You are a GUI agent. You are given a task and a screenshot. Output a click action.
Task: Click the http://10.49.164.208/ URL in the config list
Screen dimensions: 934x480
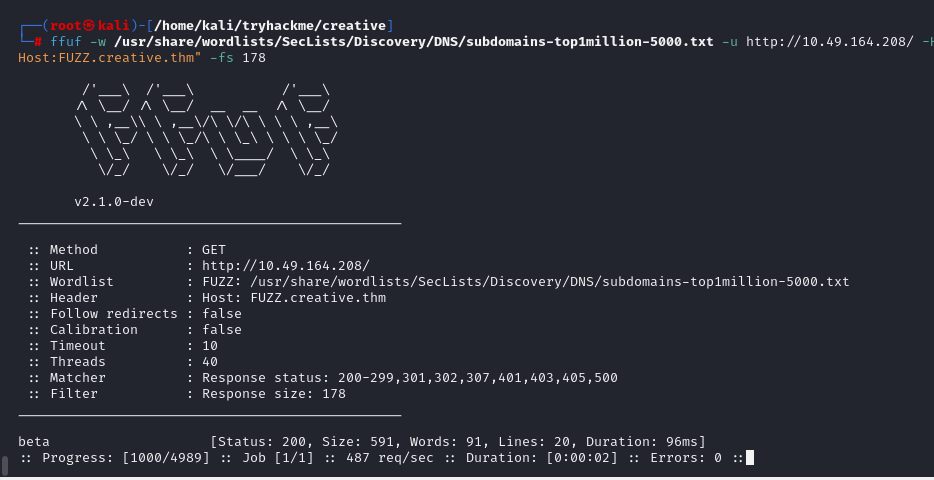[x=286, y=266]
